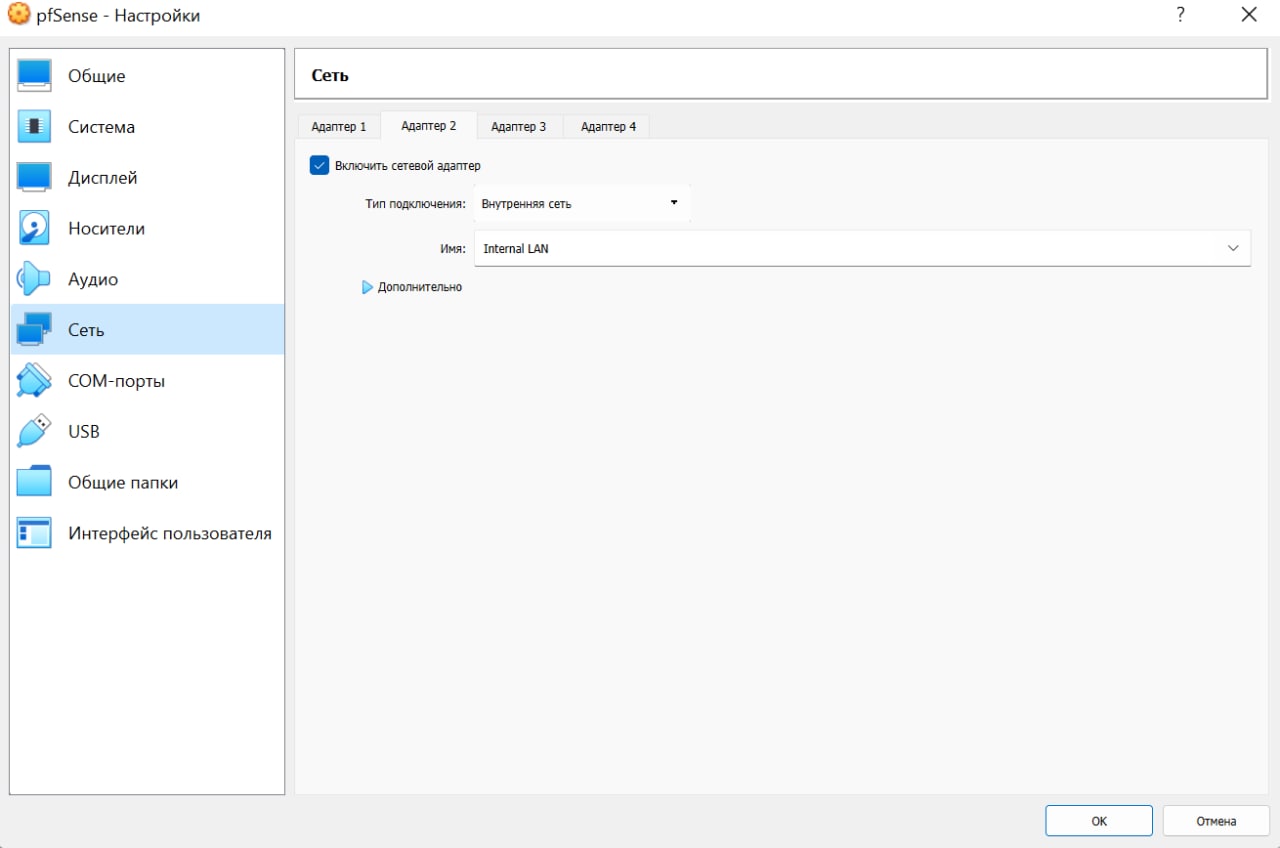Click the Тип подключения label

[416, 203]
